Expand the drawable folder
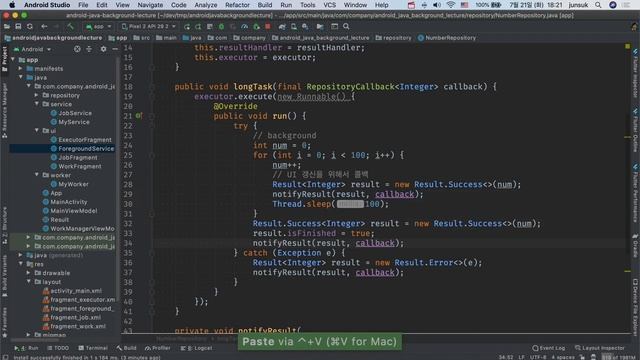Screen dimensions: 640x360 point(29,273)
